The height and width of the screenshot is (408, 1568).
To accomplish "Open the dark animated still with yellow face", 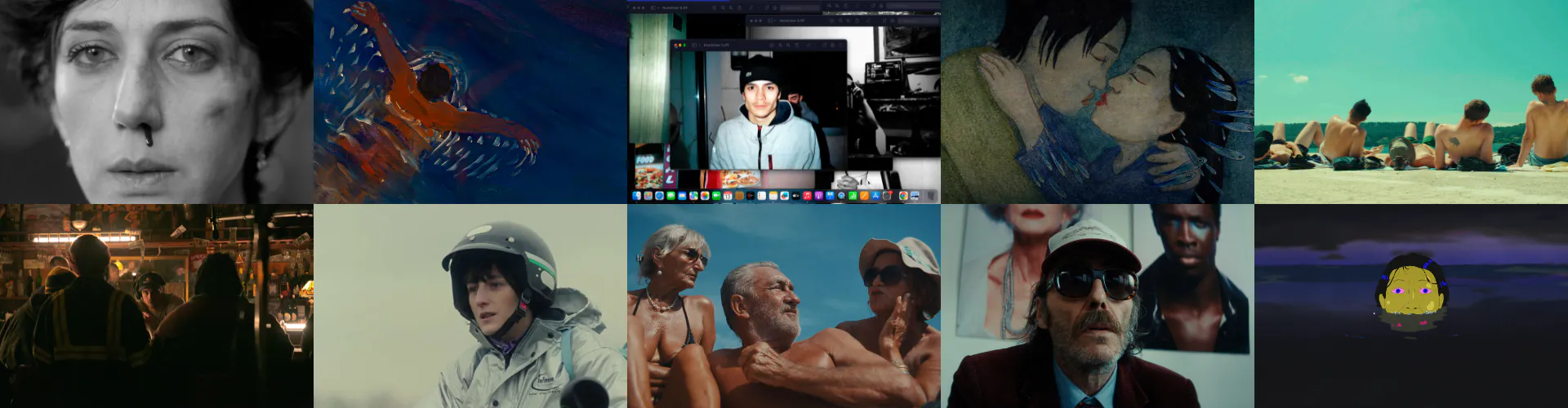I will [1411, 306].
